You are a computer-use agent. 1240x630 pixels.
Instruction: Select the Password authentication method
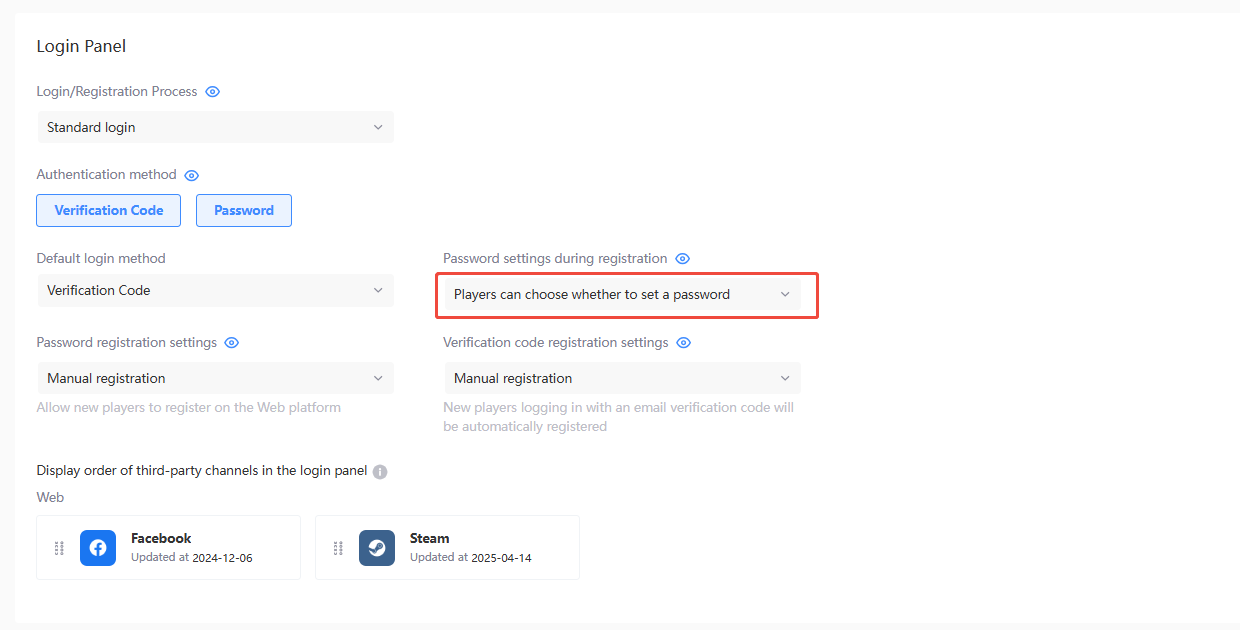pyautogui.click(x=244, y=210)
